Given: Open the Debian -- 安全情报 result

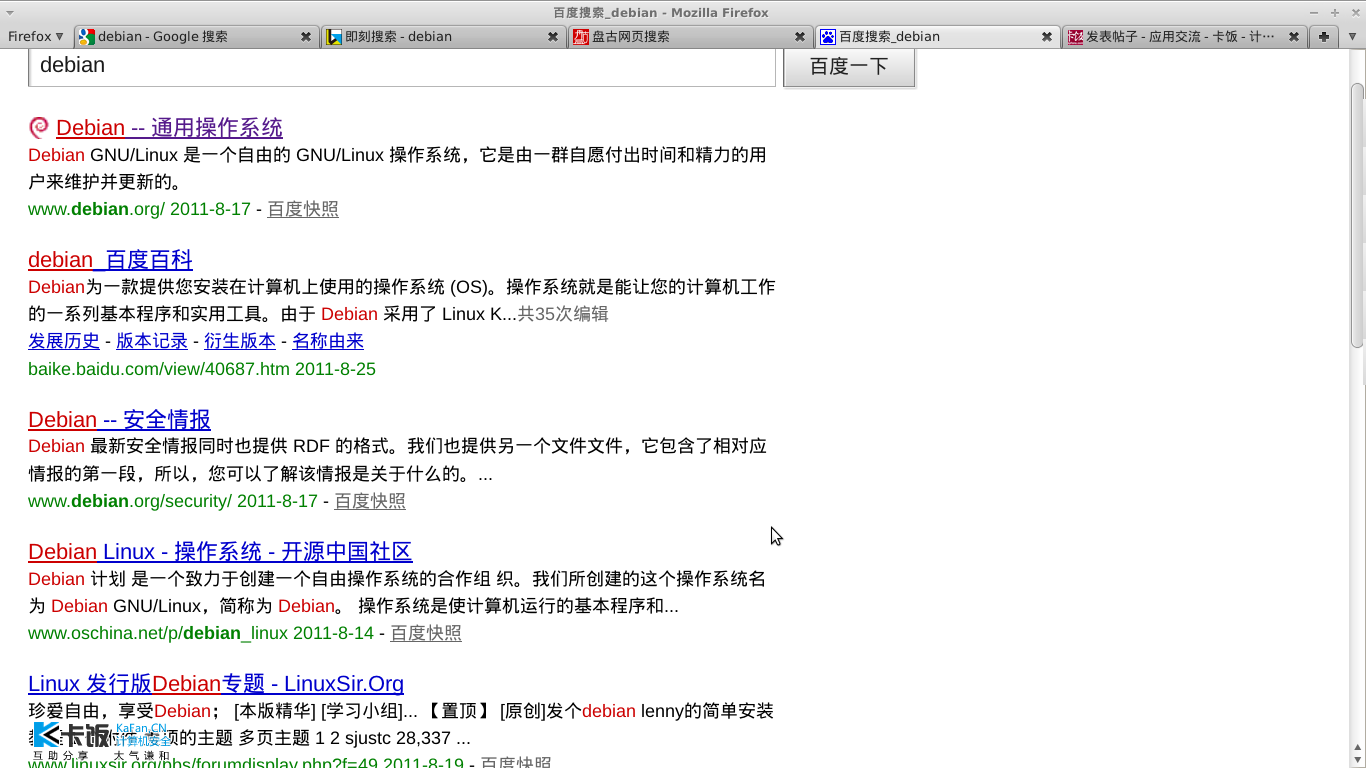Looking at the screenshot, I should 119,420.
